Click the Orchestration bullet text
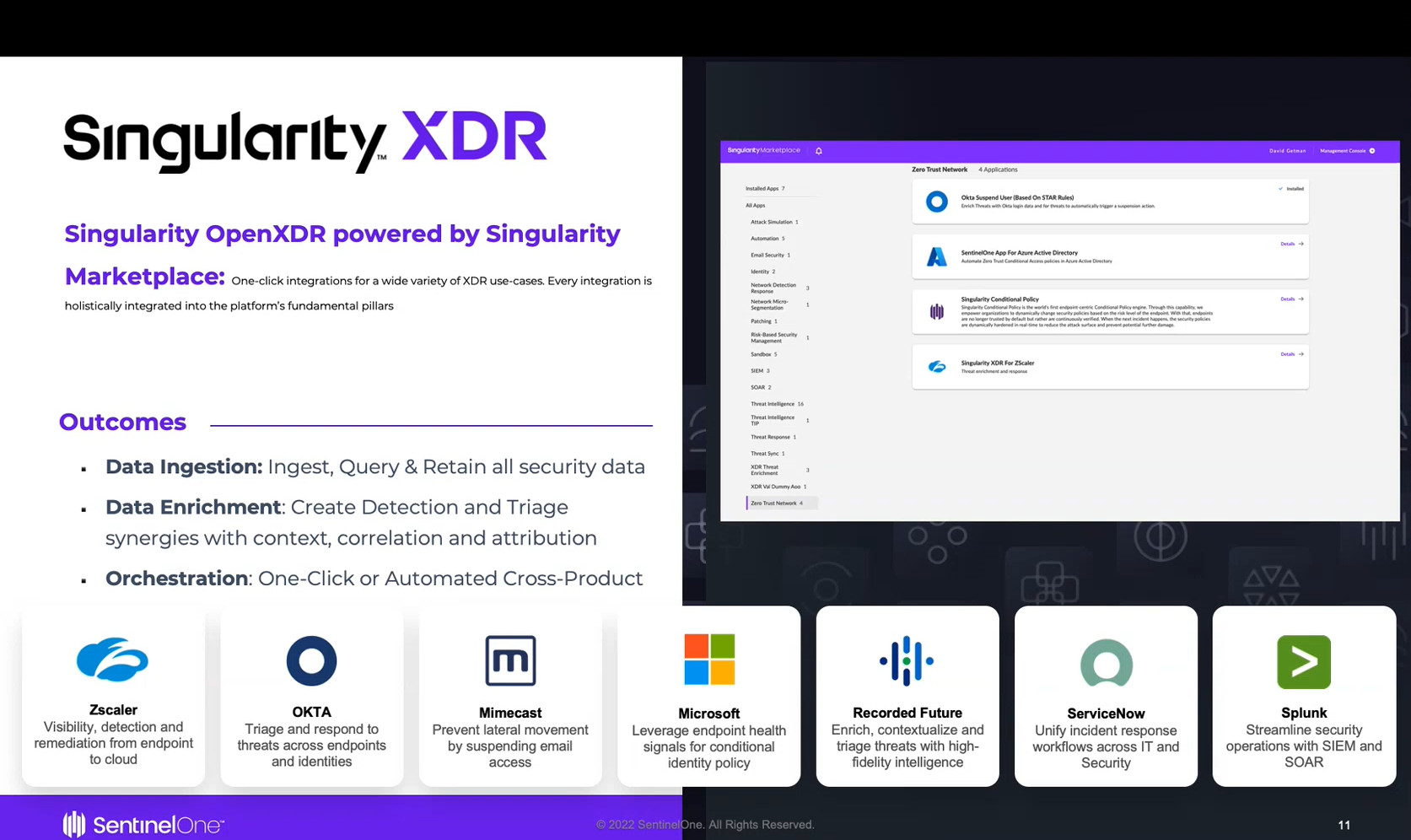 click(374, 578)
